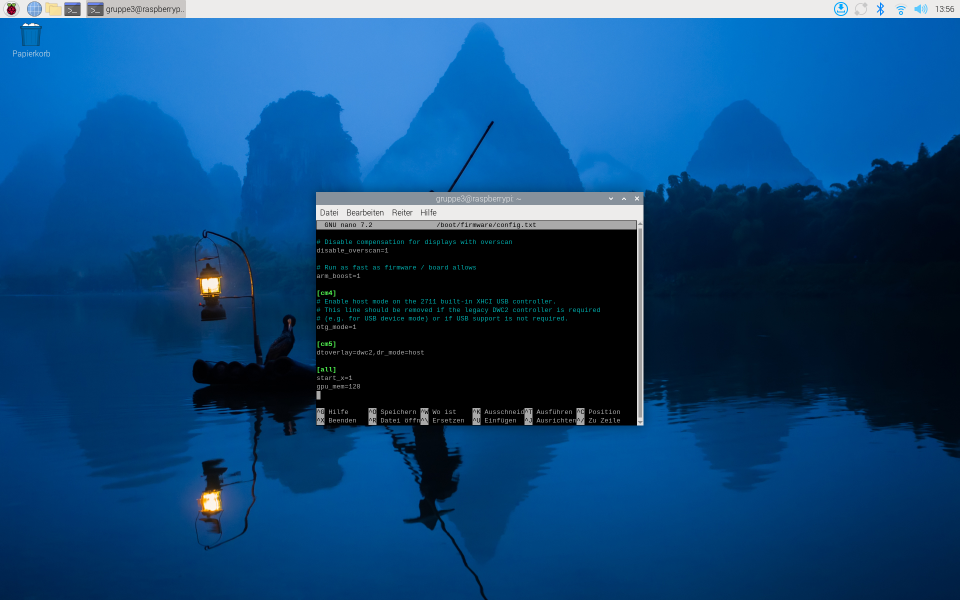
Task: Open the Datei menu
Action: [x=328, y=213]
